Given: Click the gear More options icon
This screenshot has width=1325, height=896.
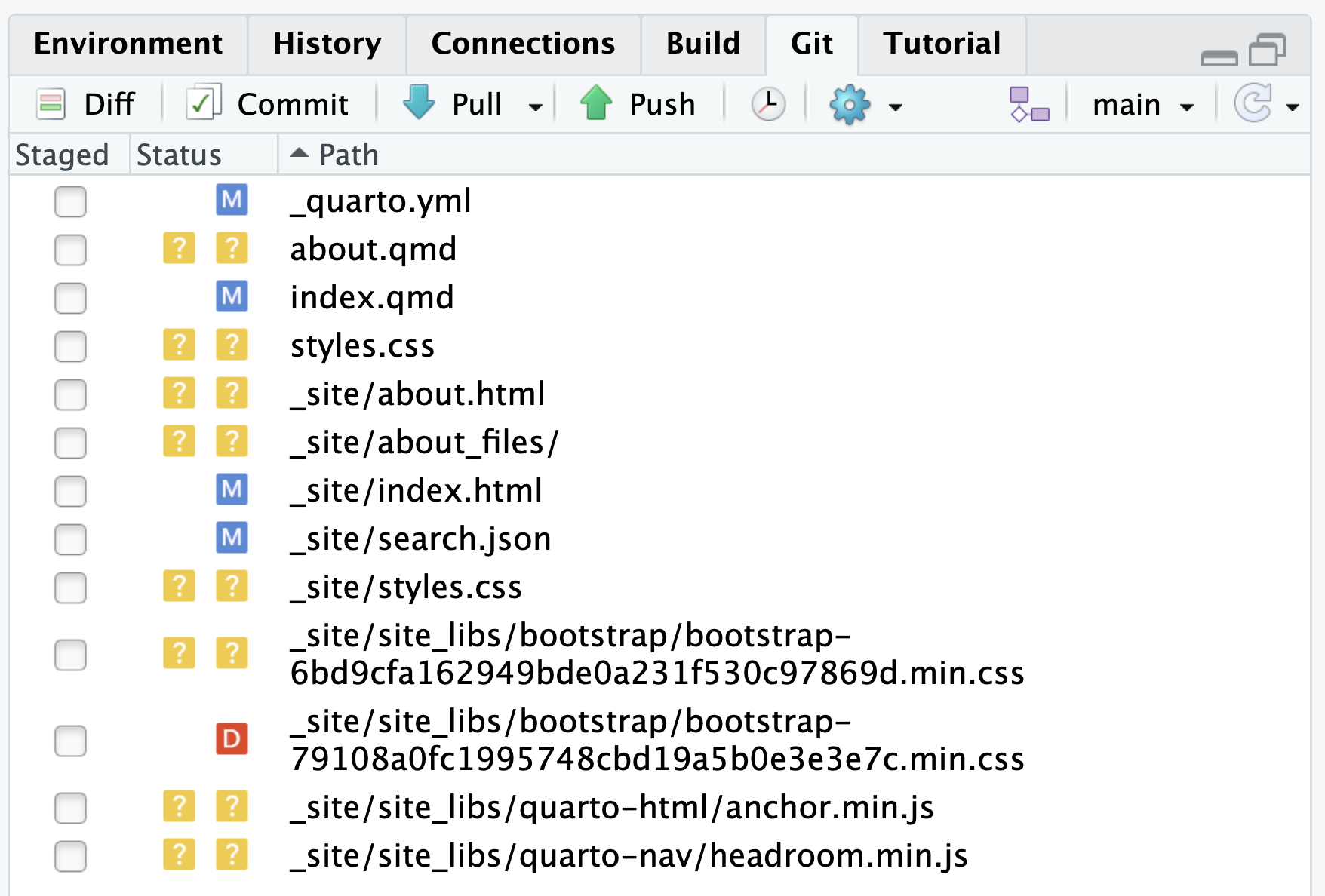Looking at the screenshot, I should [850, 105].
